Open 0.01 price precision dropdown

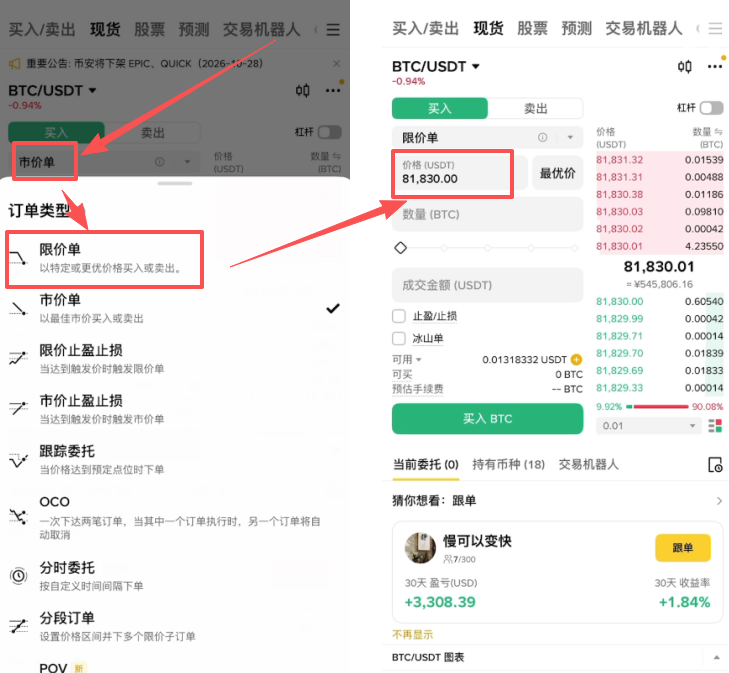tap(649, 426)
